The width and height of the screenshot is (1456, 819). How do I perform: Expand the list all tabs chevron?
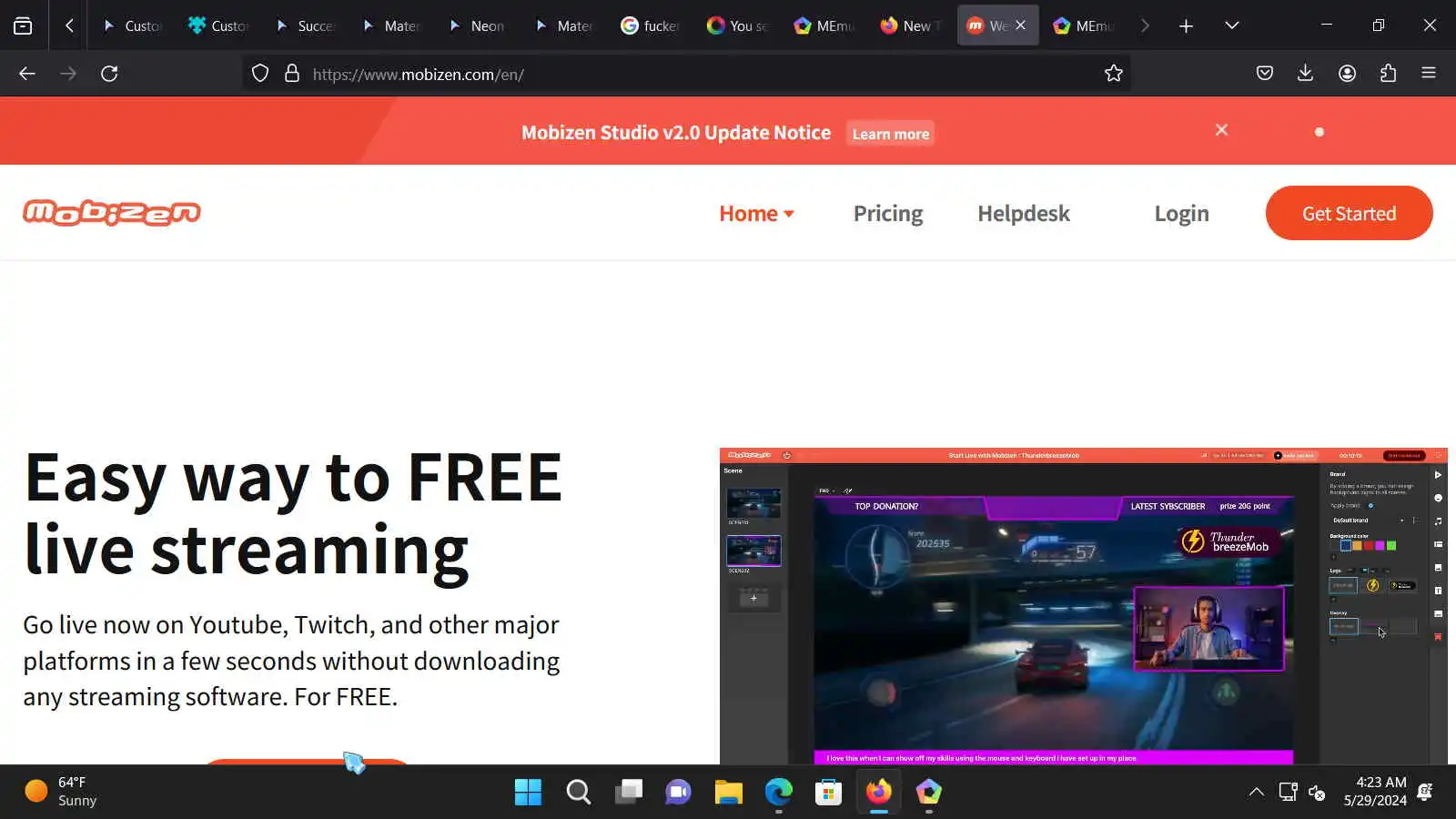[1232, 25]
